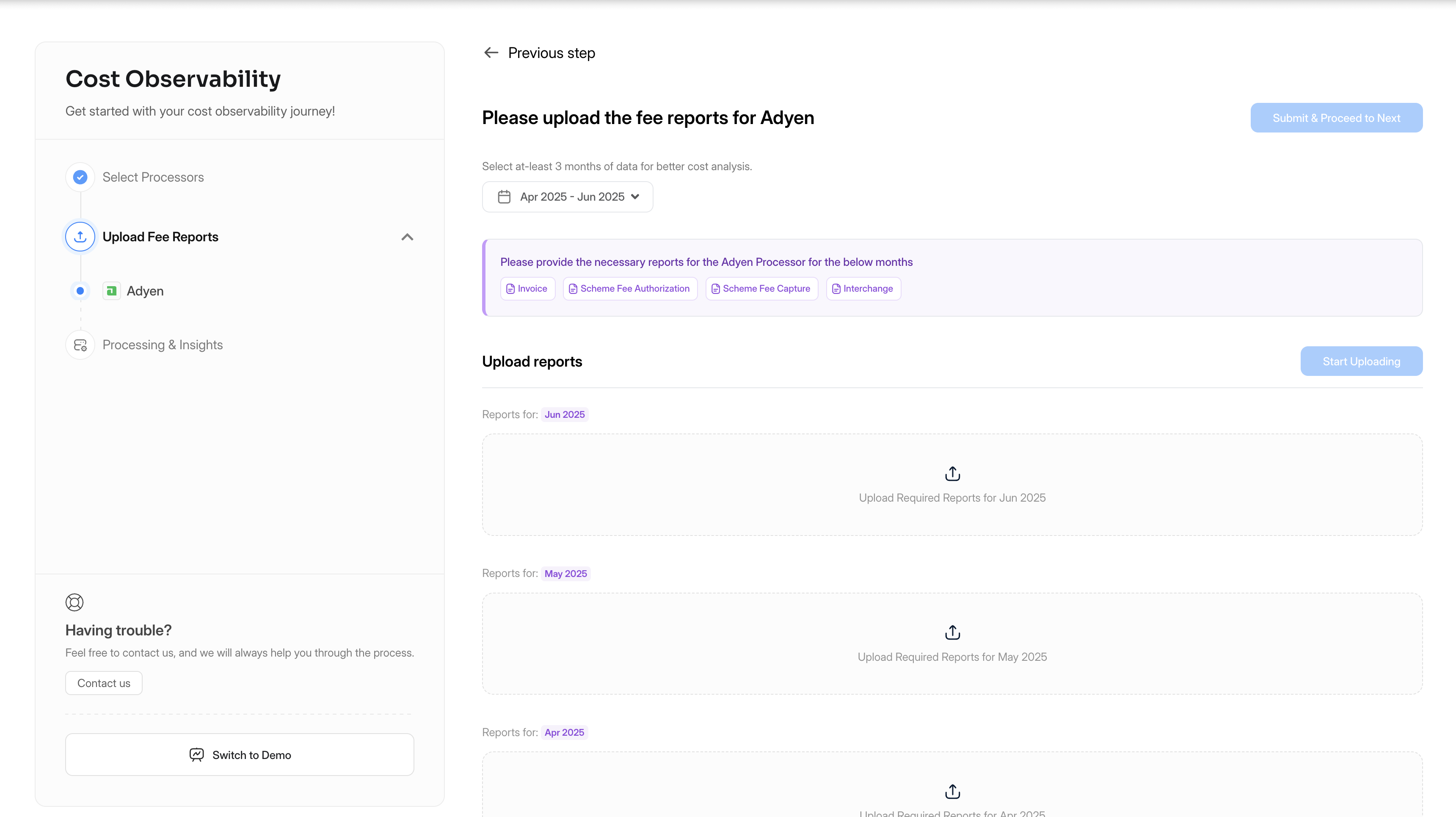1456x817 pixels.
Task: Click the Scheme Fee Authorization tag
Action: (x=630, y=288)
